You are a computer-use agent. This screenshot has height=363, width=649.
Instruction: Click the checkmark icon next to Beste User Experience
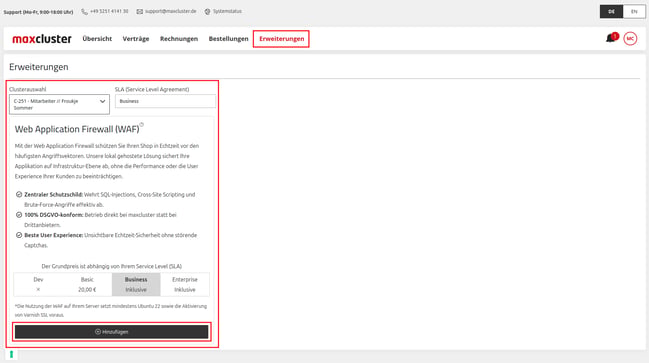pos(19,235)
